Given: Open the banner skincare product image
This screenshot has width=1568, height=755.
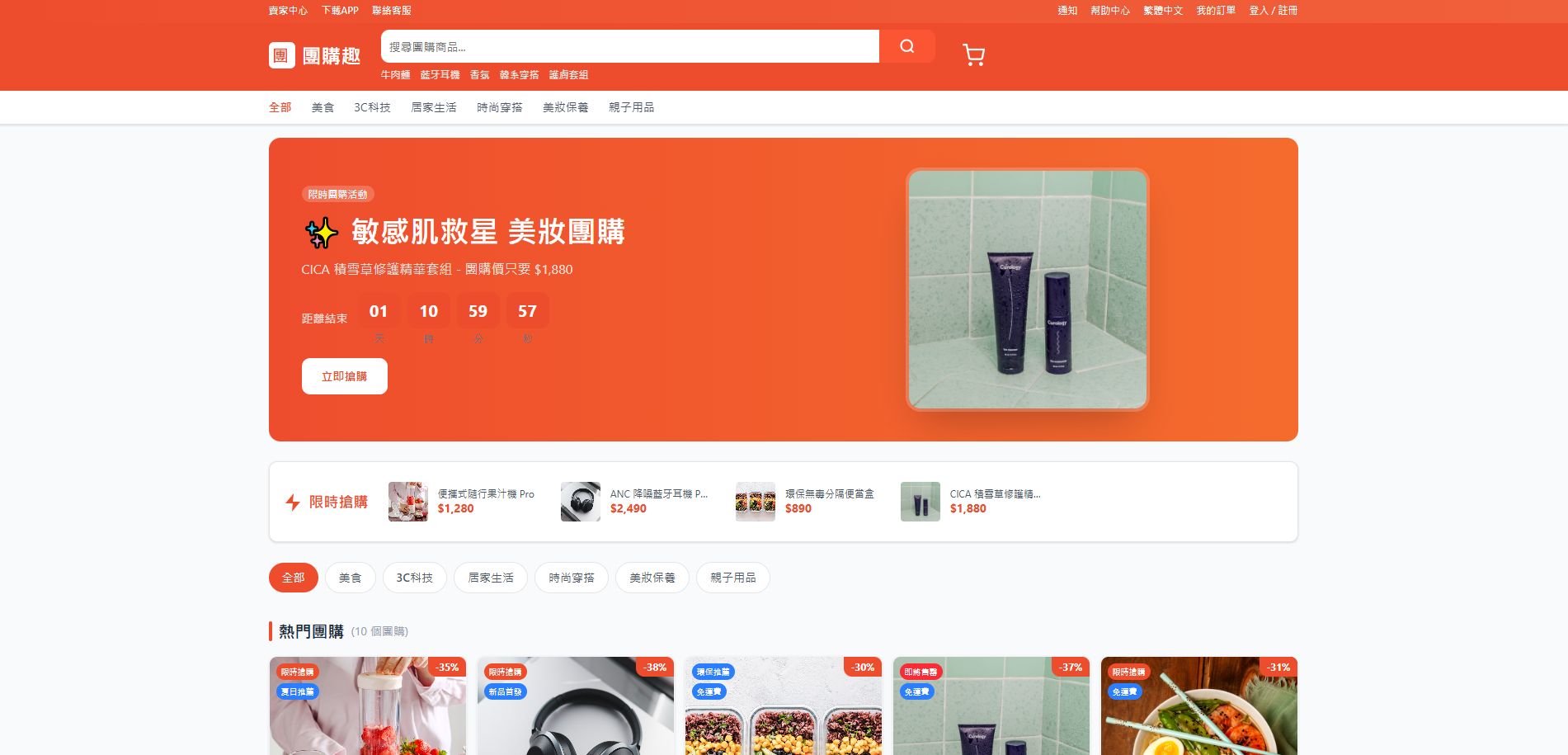Looking at the screenshot, I should point(1028,290).
